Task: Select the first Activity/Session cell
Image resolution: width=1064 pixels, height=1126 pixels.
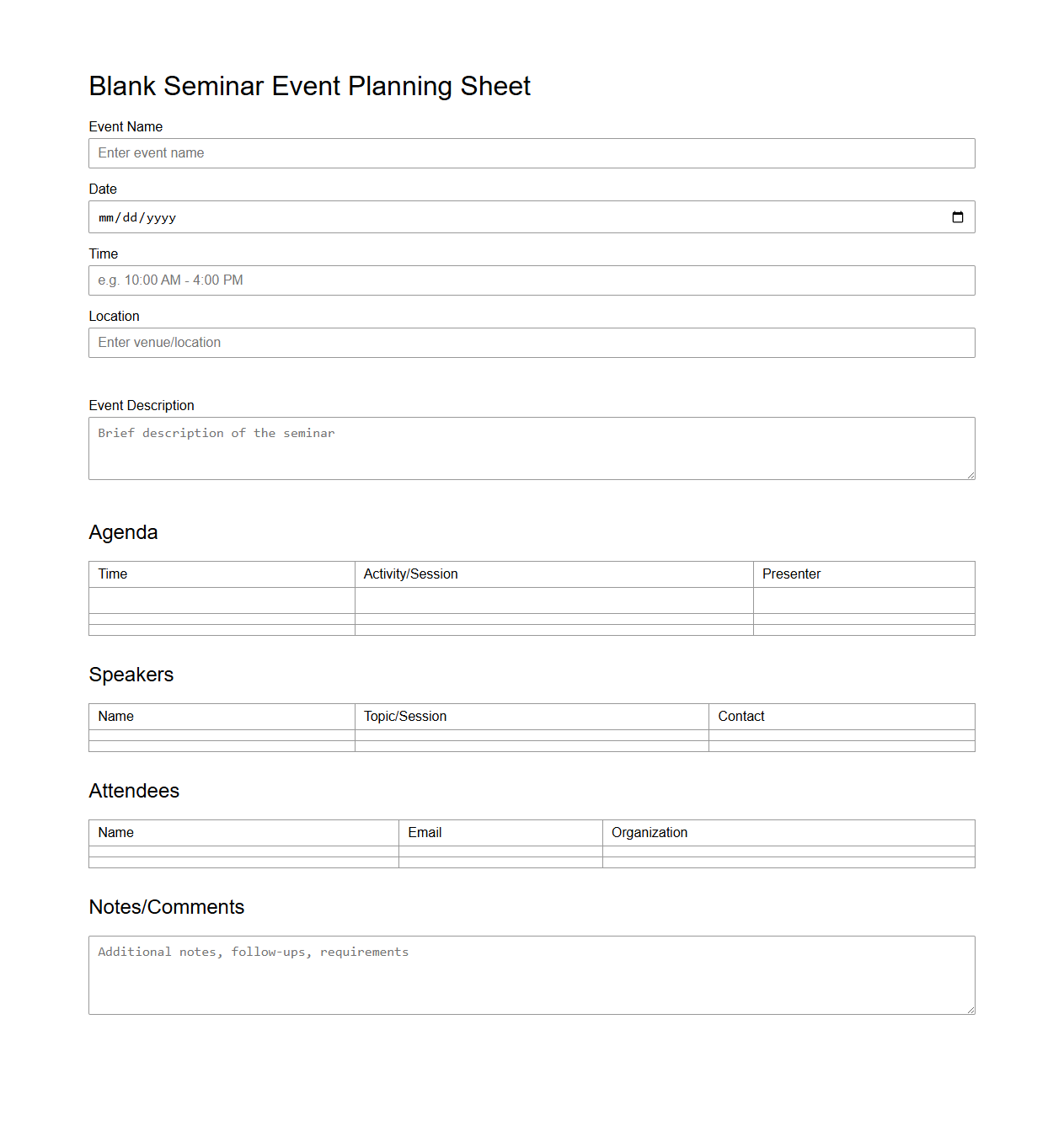Action: (553, 600)
